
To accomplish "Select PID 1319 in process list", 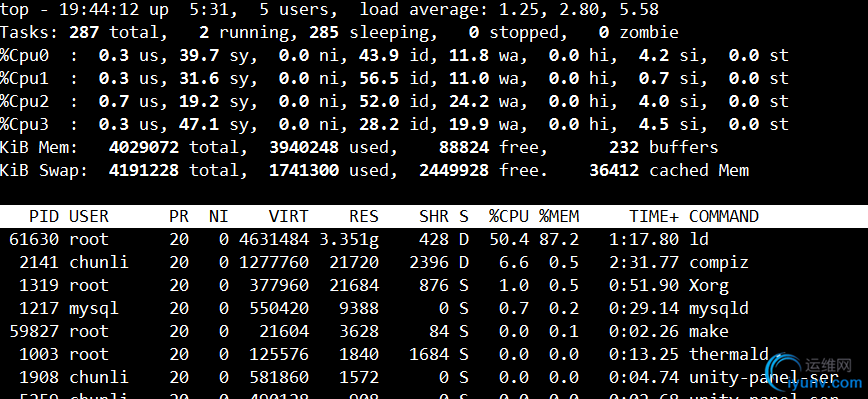I will [39, 286].
